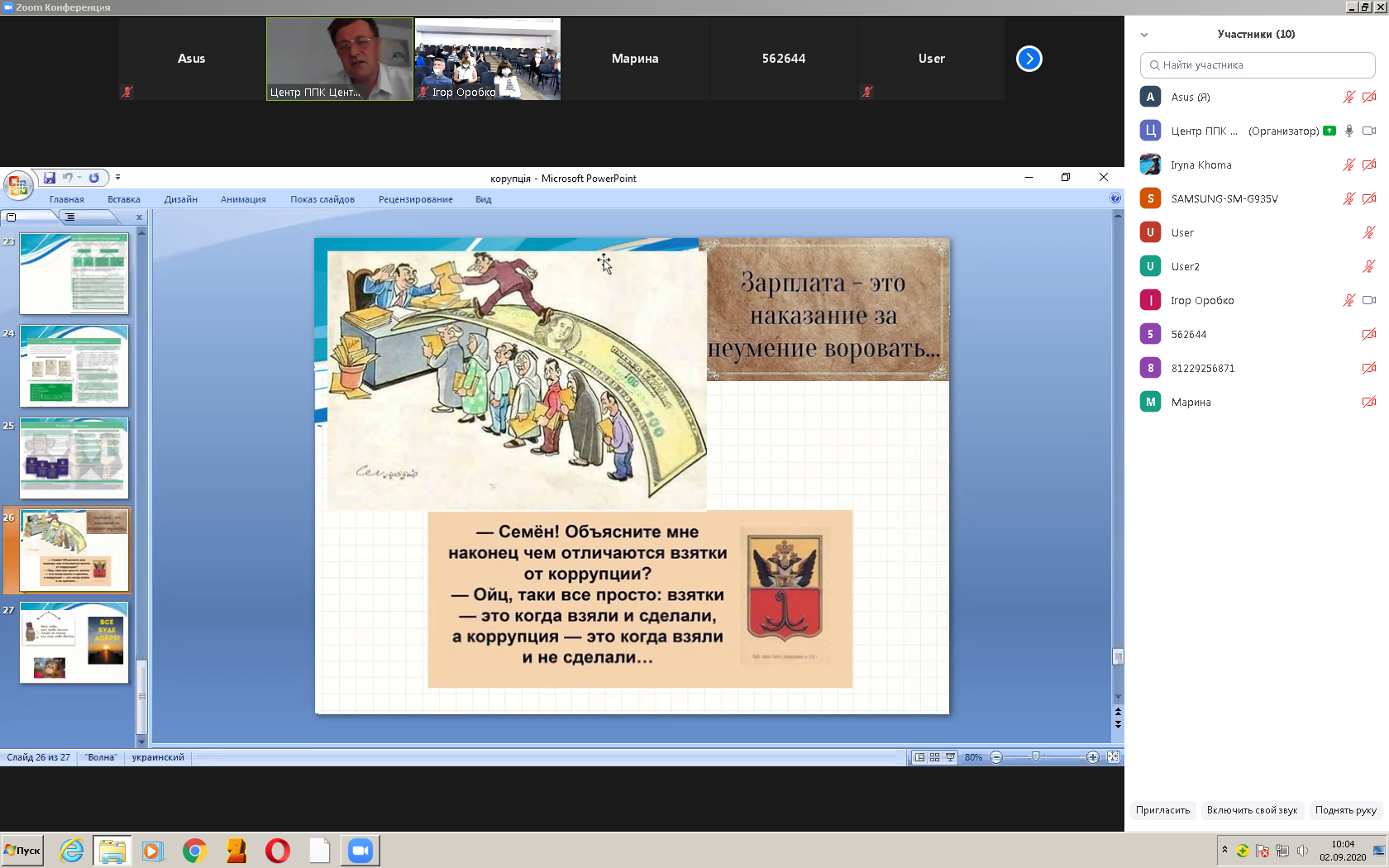Click disabled camera icon for 562644
The height and width of the screenshot is (868, 1389).
1369,334
